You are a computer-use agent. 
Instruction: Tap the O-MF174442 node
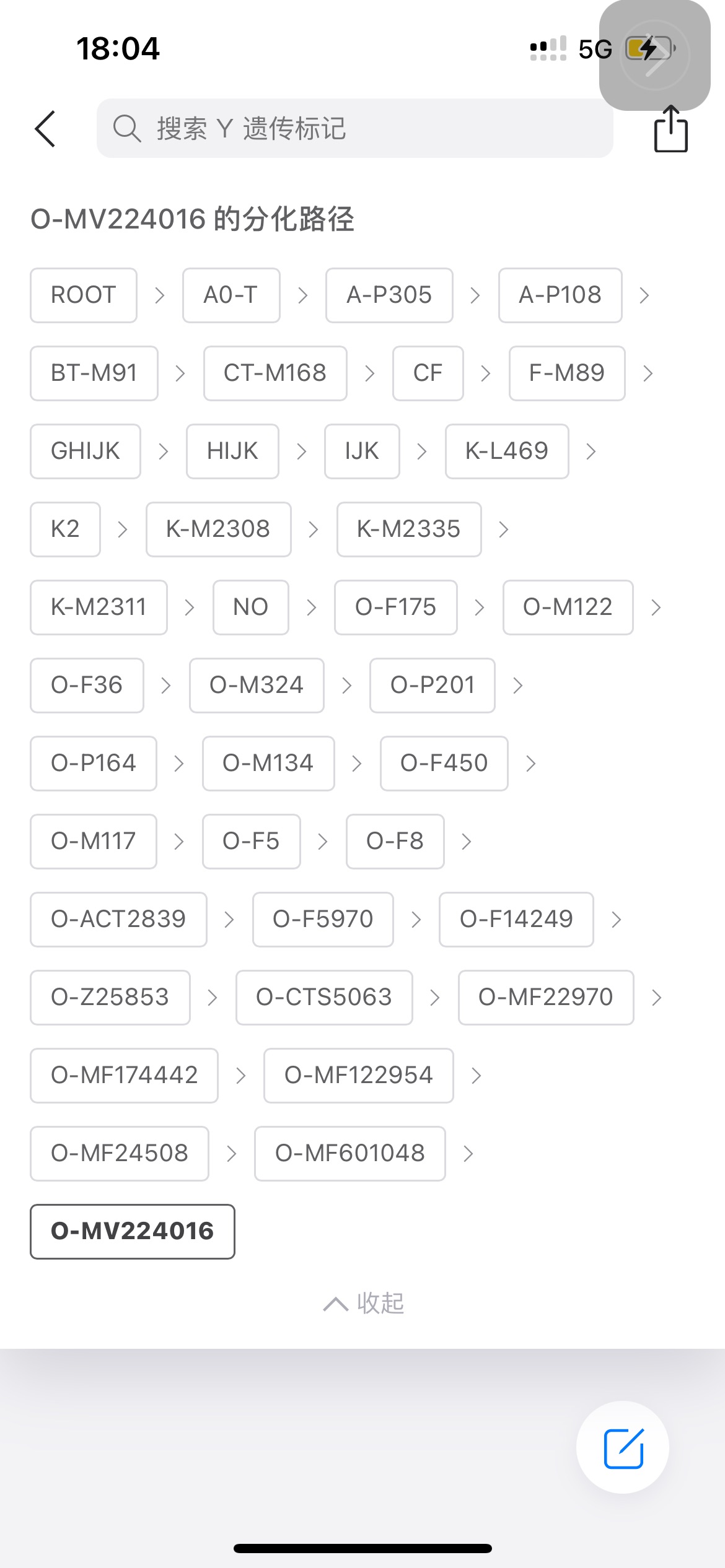124,1076
